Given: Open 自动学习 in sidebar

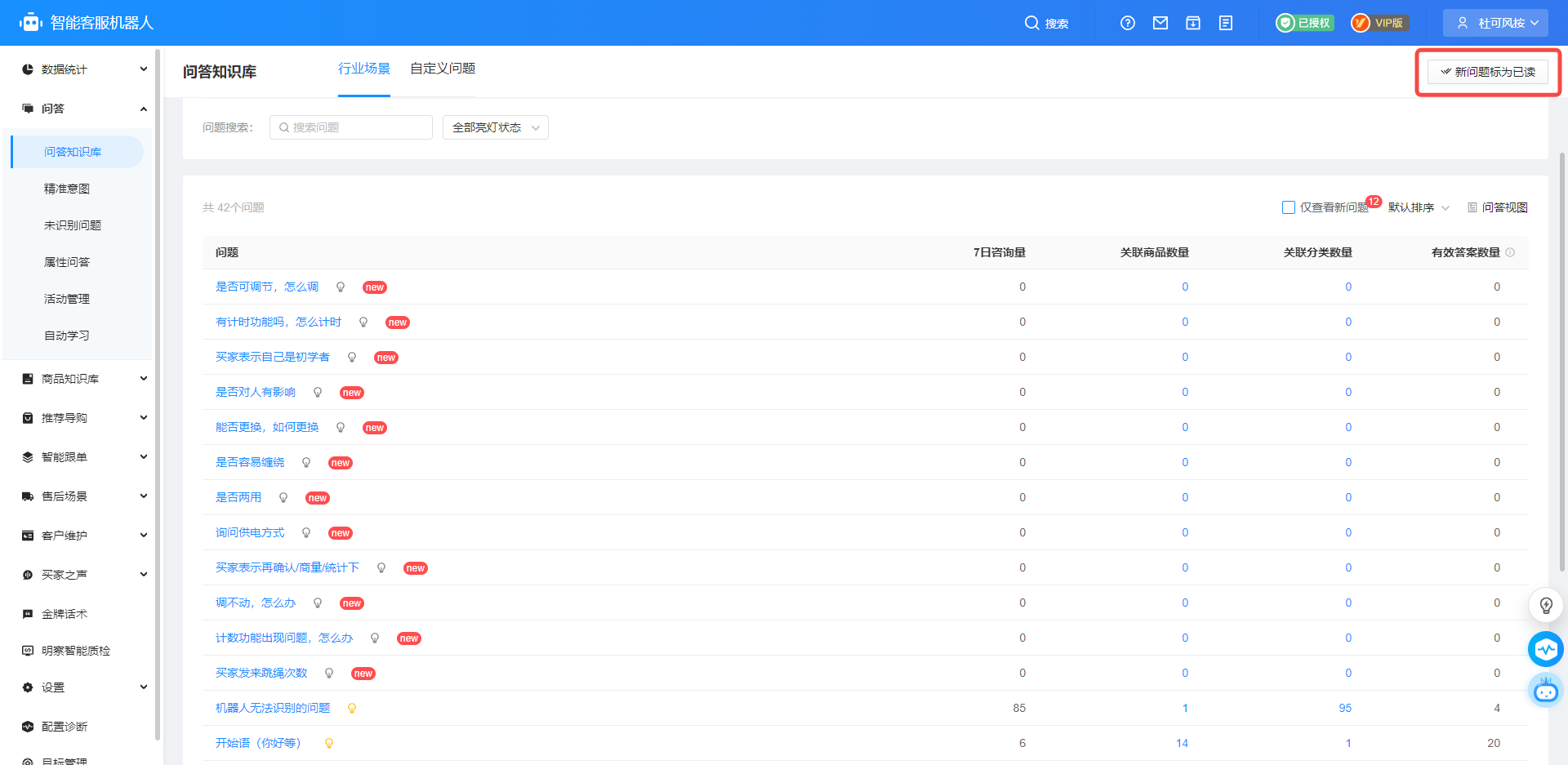Looking at the screenshot, I should pos(67,336).
